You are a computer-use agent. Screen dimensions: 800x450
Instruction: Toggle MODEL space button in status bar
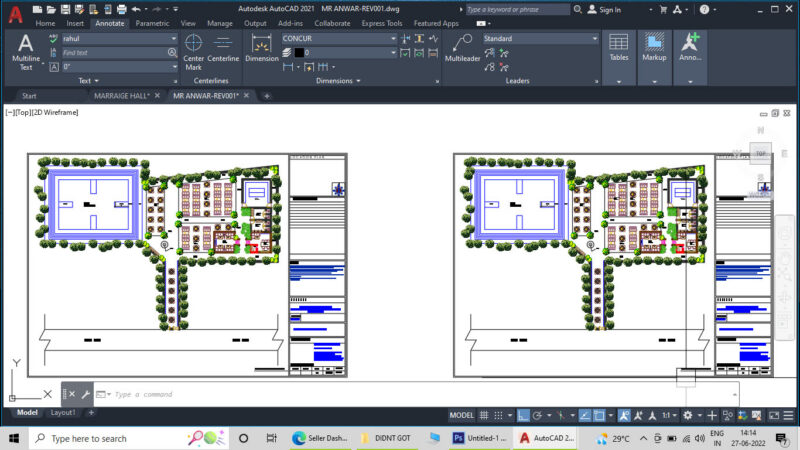click(461, 415)
